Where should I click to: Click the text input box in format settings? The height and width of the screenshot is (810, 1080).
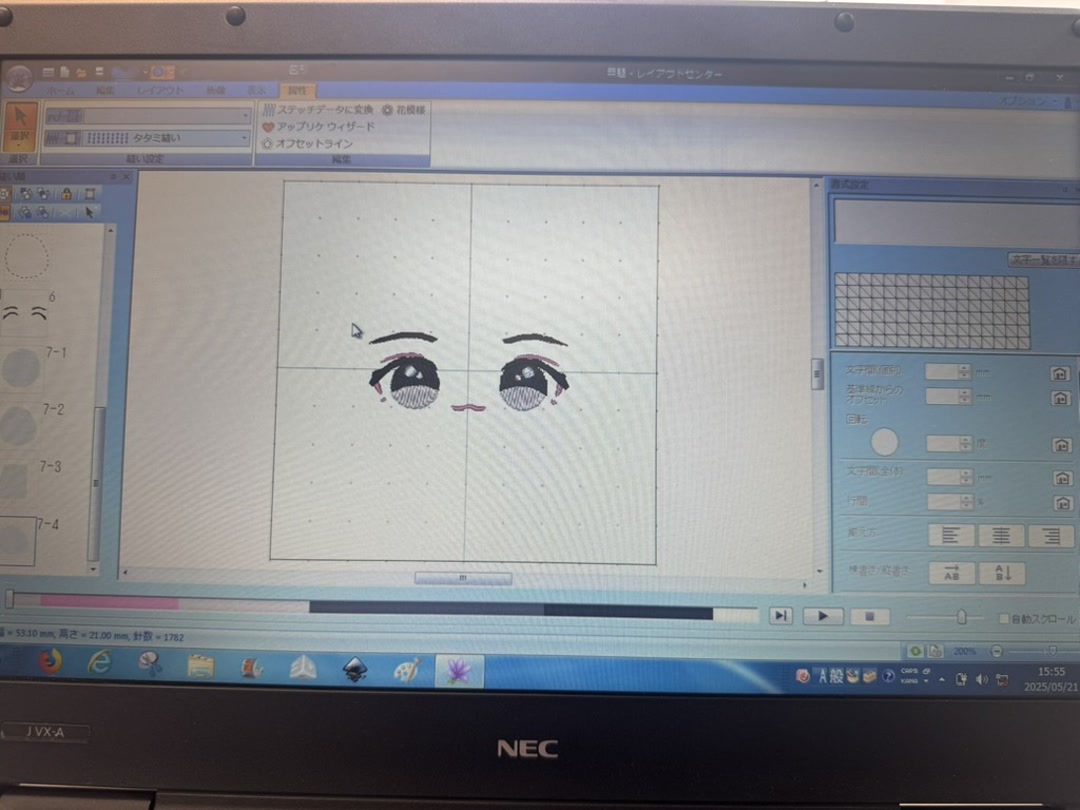(x=956, y=222)
